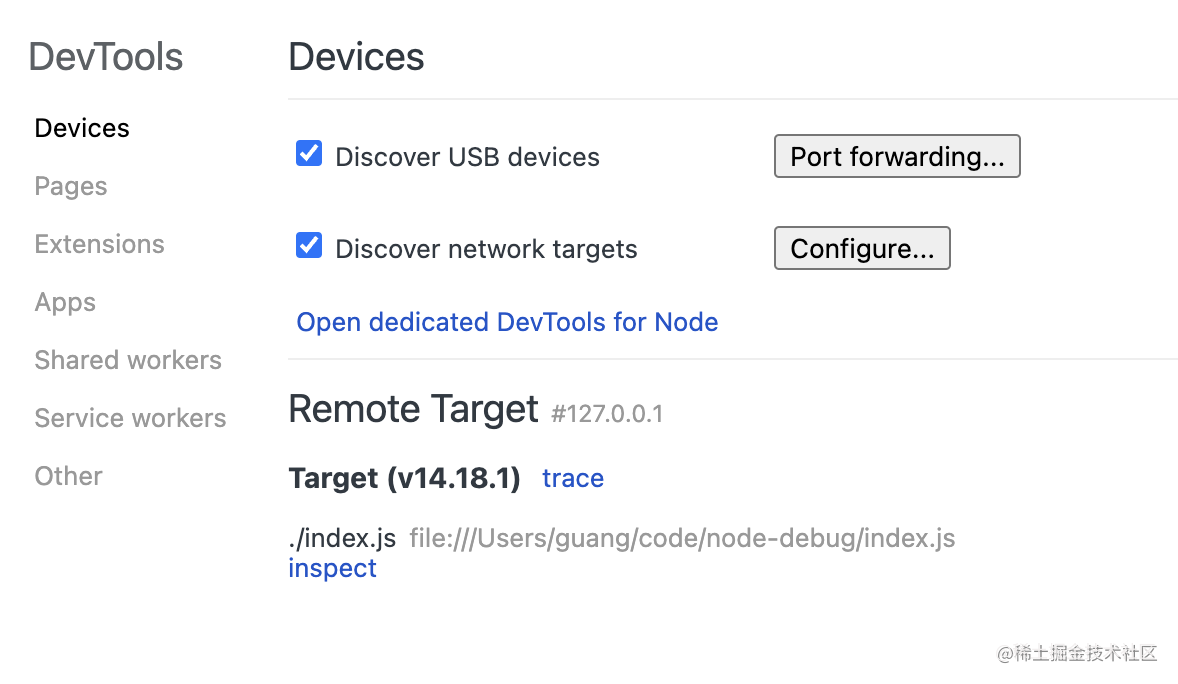Image resolution: width=1178 pixels, height=684 pixels.
Task: Go to Extensions in sidebar
Action: pos(99,244)
